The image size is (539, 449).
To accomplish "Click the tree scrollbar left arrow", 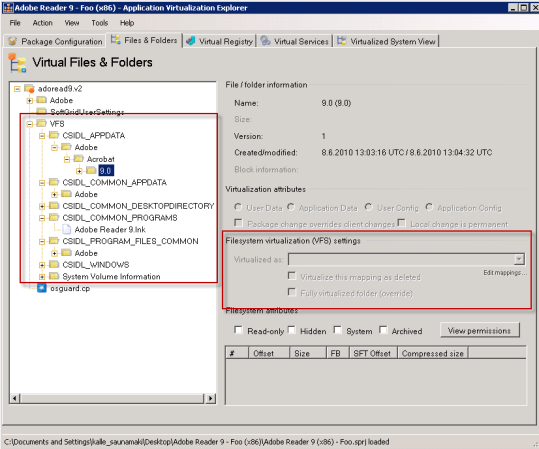I will (x=15, y=398).
